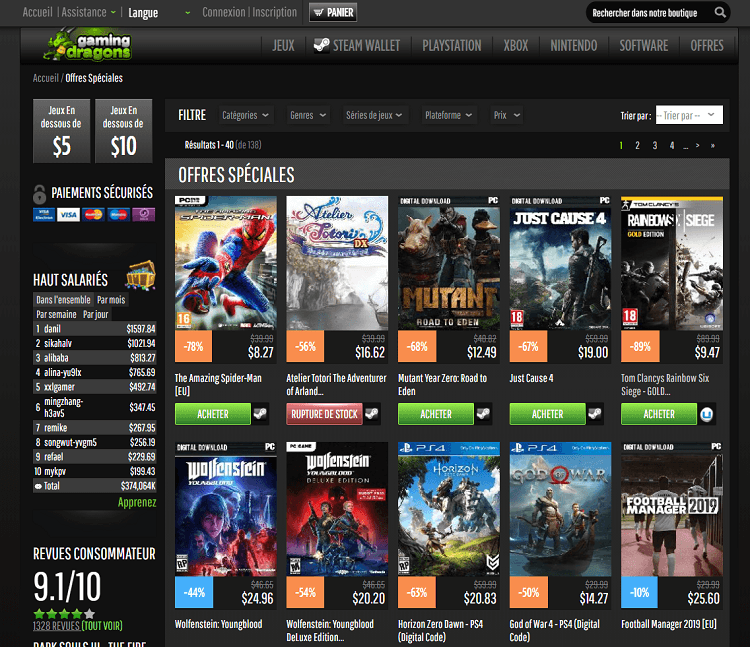Image resolution: width=750 pixels, height=647 pixels.
Task: Click the Rupture de Stock button
Action: point(324,414)
